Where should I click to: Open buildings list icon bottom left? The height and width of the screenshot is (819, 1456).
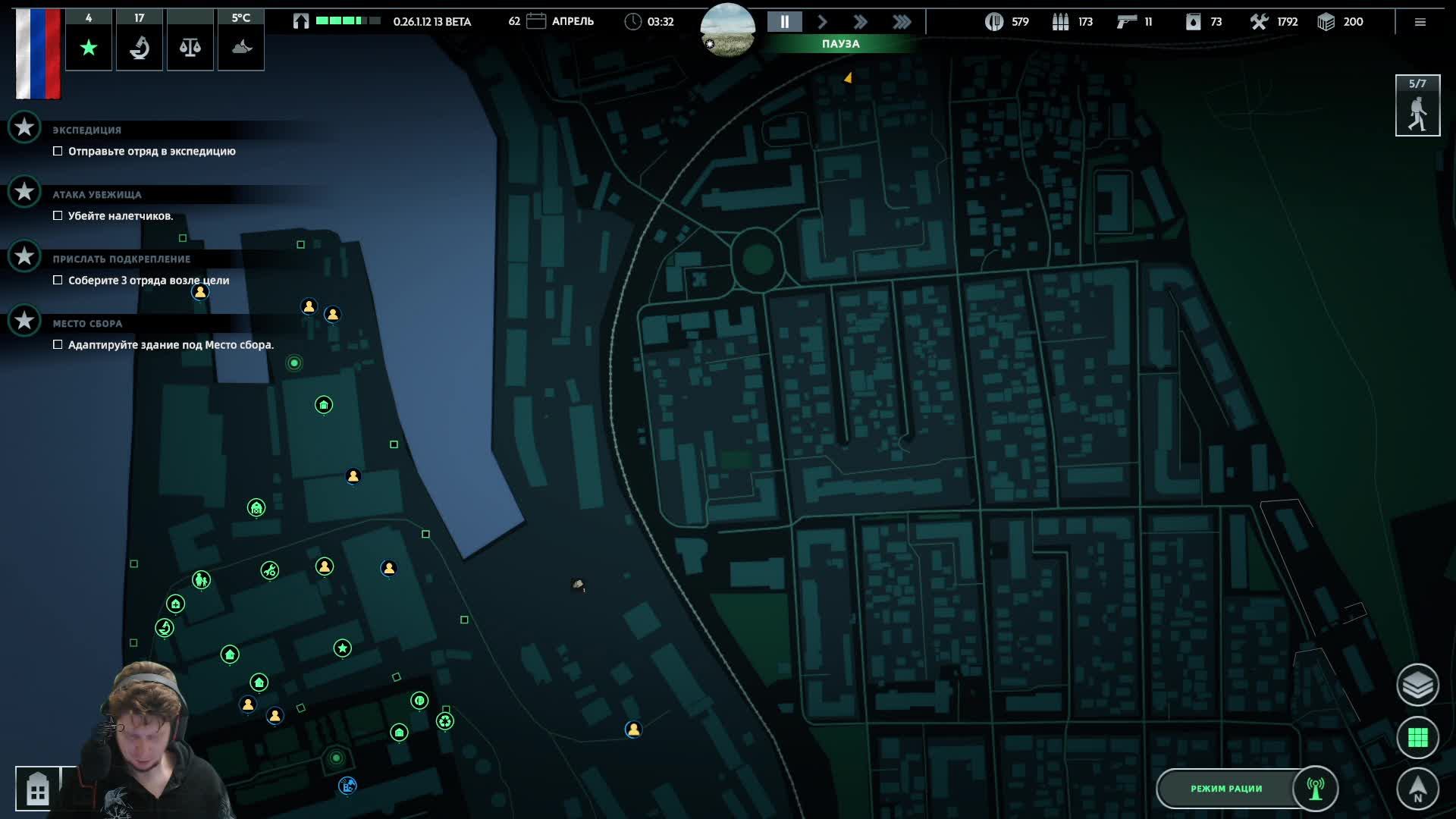coord(37,789)
